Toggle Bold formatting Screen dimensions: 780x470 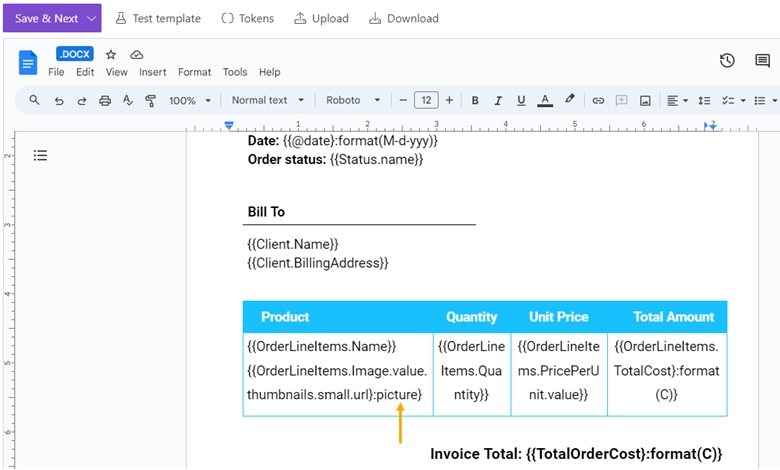[475, 100]
